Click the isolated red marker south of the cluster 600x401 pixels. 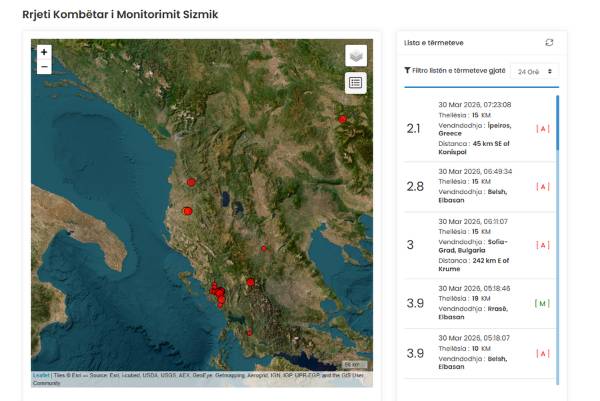click(x=250, y=332)
